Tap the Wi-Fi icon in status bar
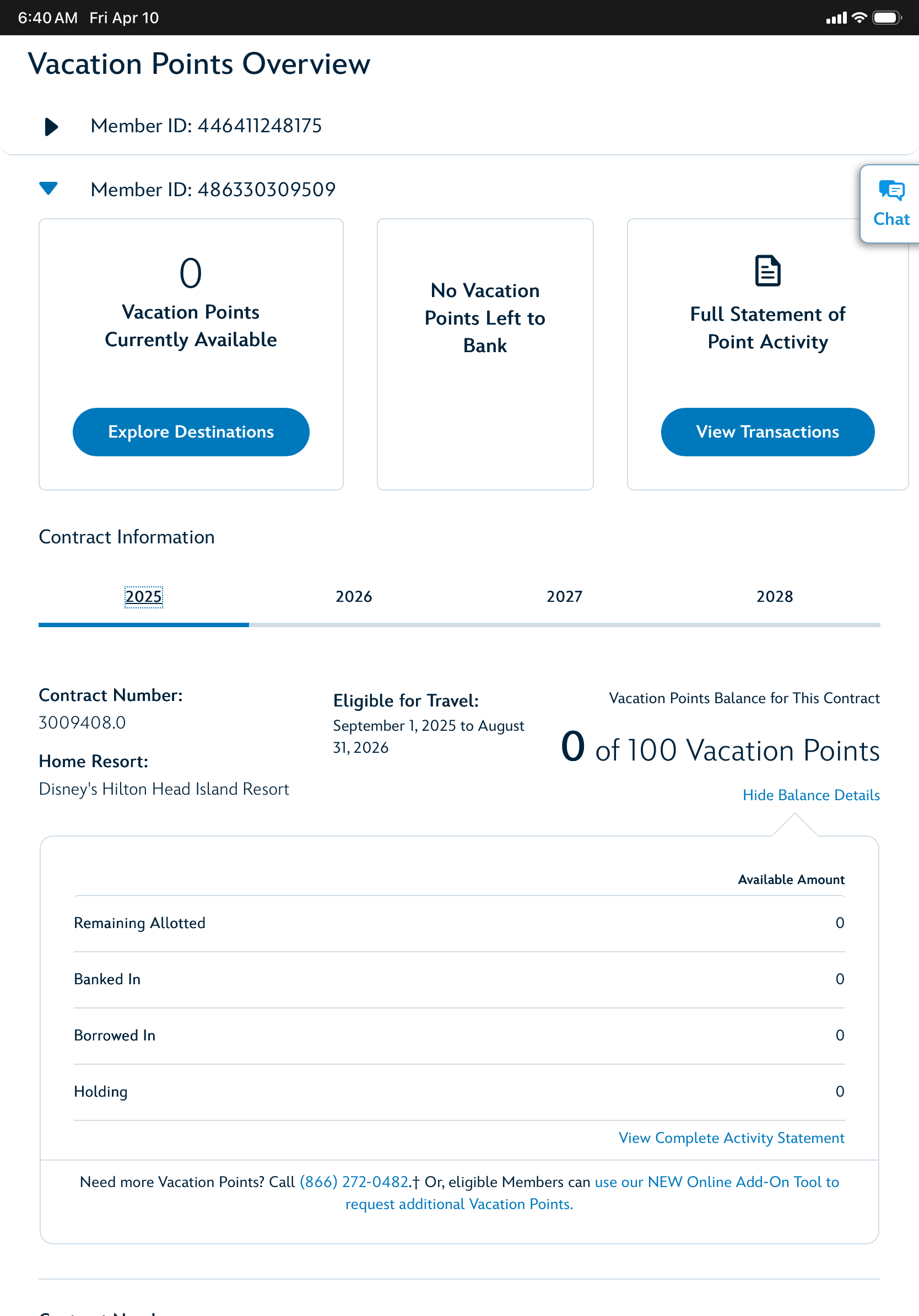 click(x=859, y=18)
